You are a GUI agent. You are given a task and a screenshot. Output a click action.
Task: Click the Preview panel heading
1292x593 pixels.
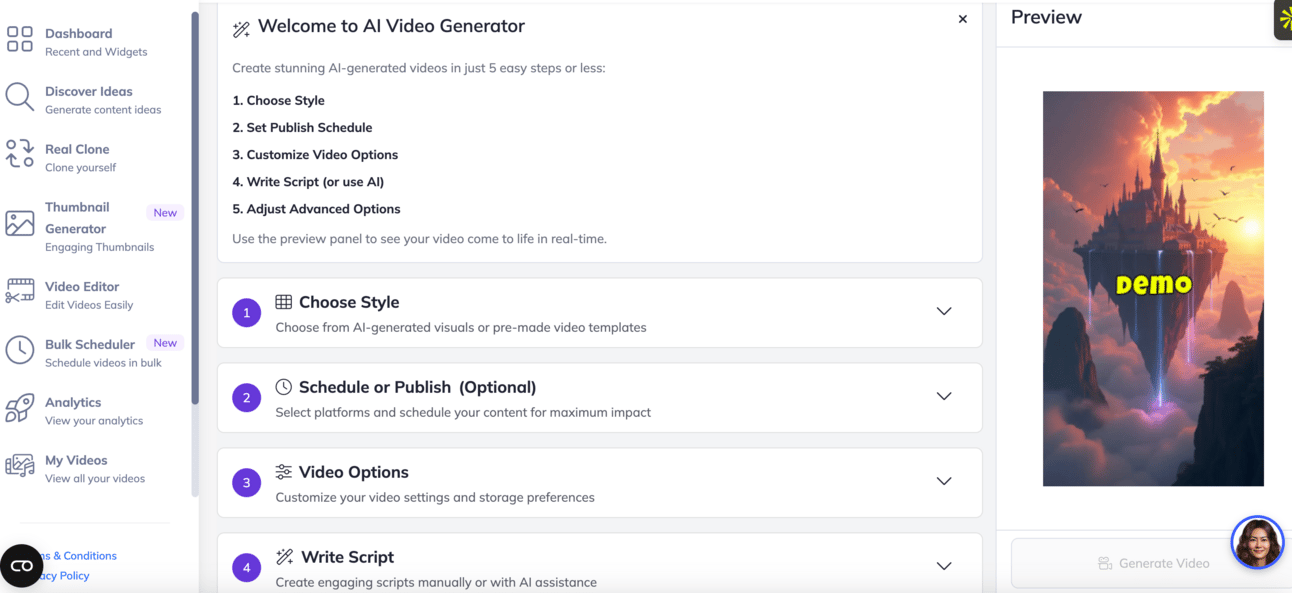click(x=1046, y=17)
